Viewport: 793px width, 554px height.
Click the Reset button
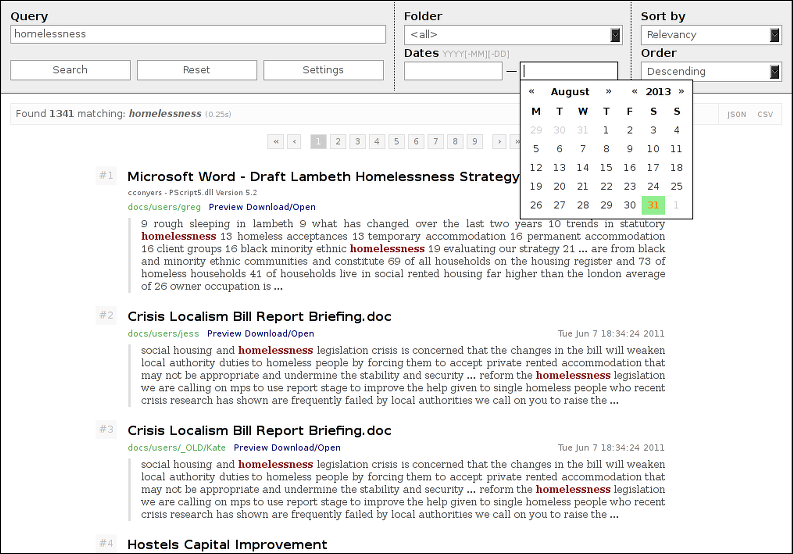click(197, 70)
